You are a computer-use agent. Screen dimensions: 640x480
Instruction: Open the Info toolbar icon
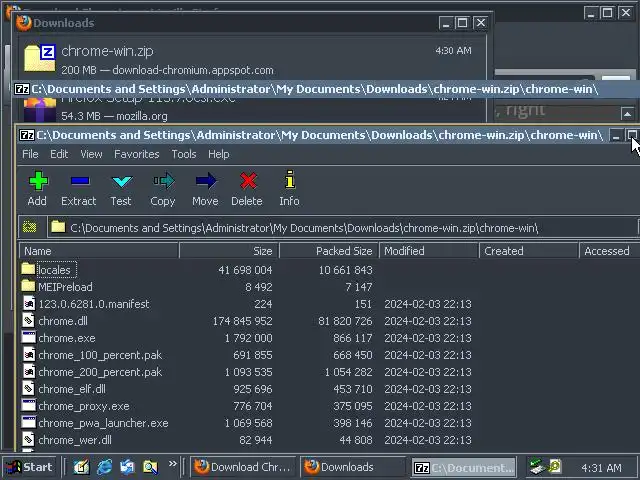tap(290, 179)
